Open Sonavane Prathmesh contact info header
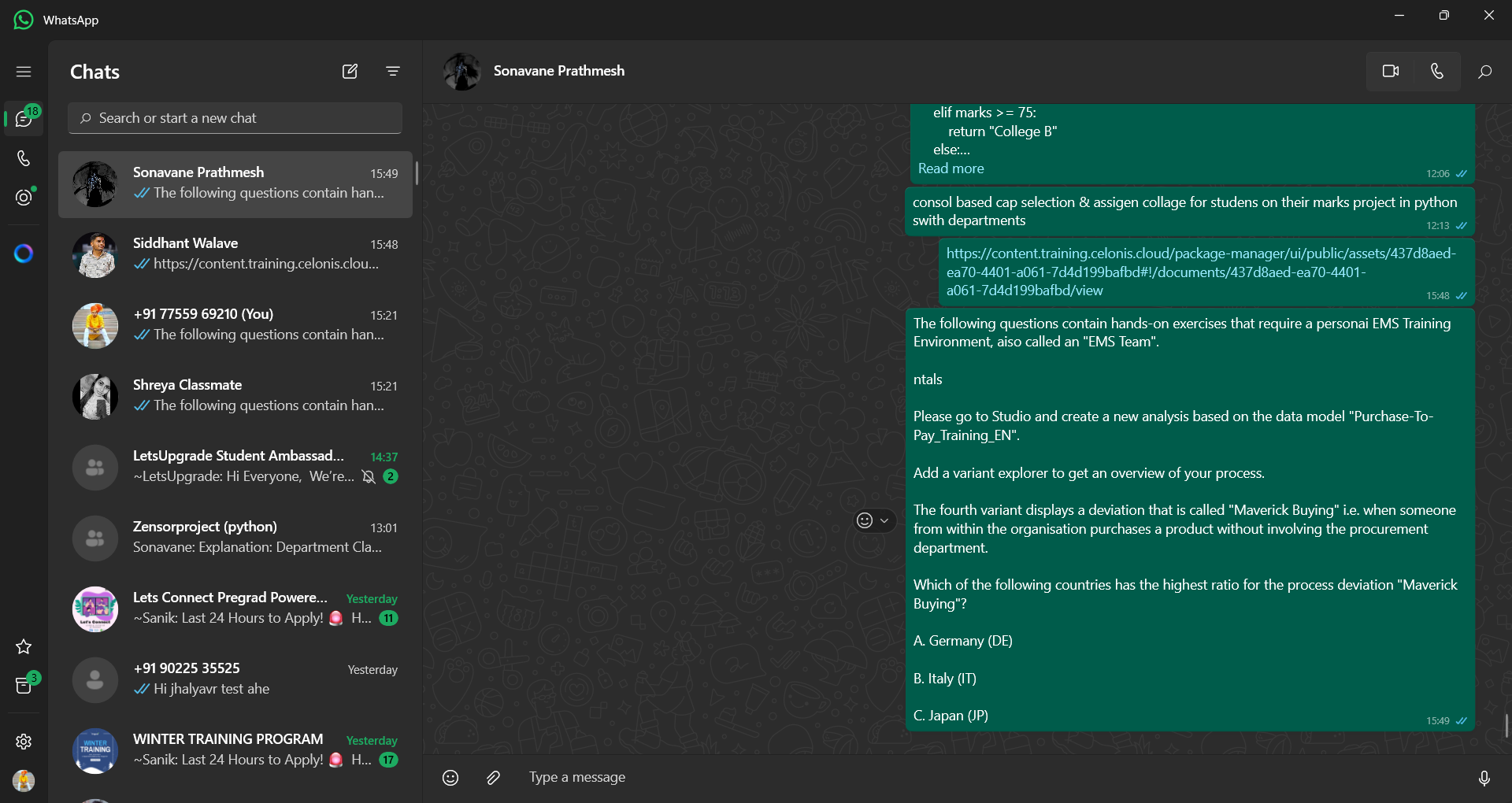1512x803 pixels. pyautogui.click(x=558, y=71)
